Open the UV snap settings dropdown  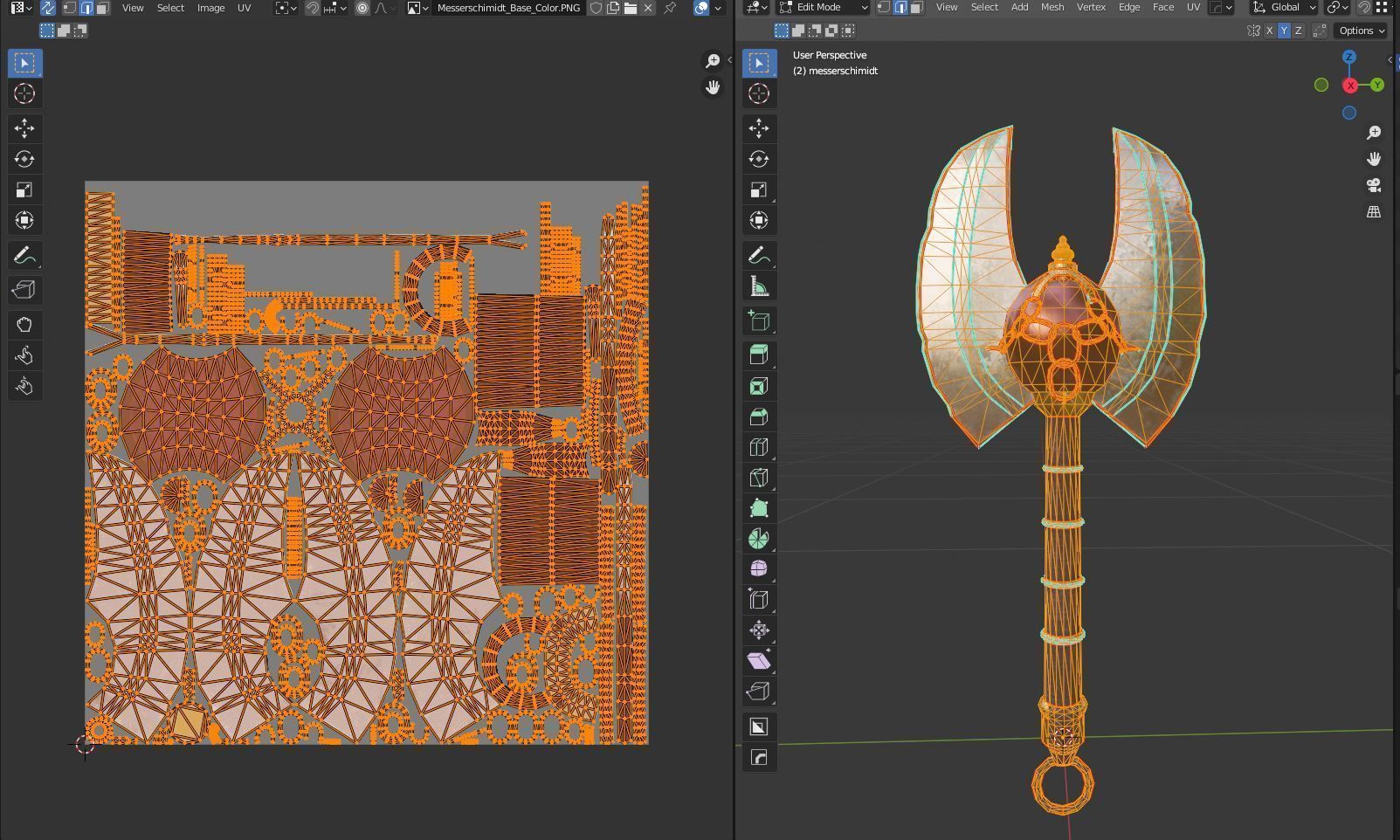[335, 8]
